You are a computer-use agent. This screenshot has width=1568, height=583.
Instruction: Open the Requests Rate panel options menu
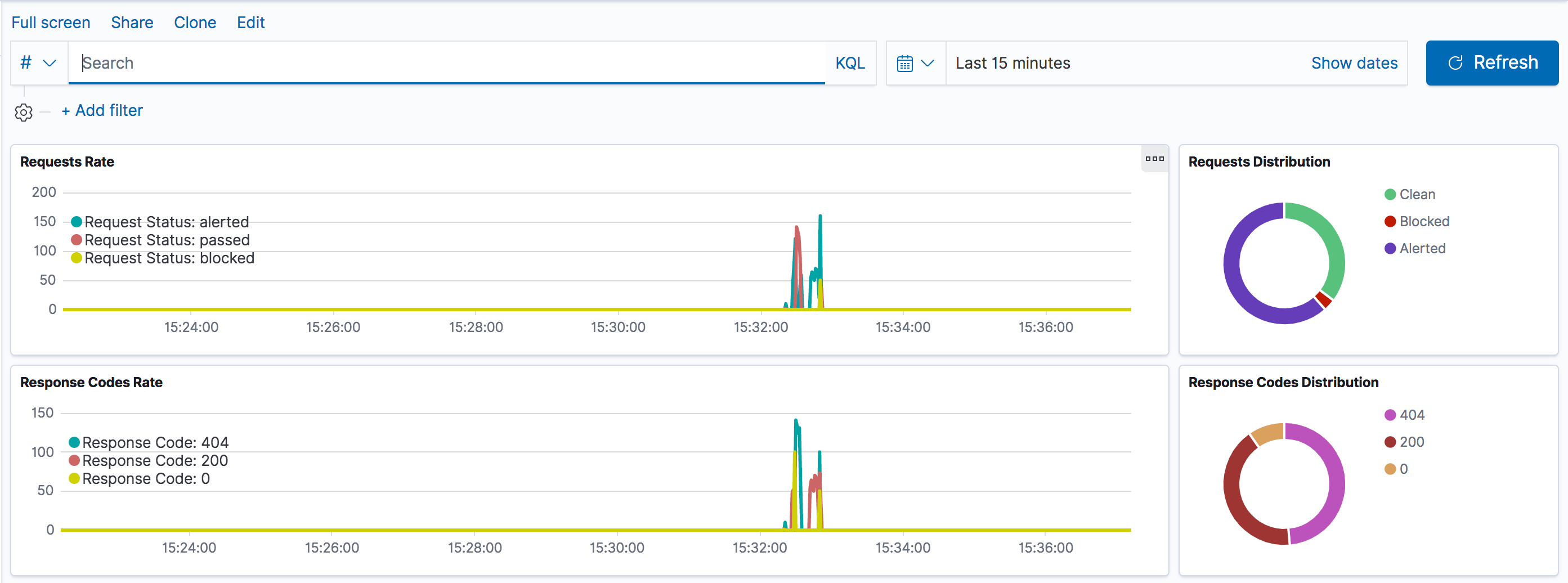pyautogui.click(x=1154, y=159)
